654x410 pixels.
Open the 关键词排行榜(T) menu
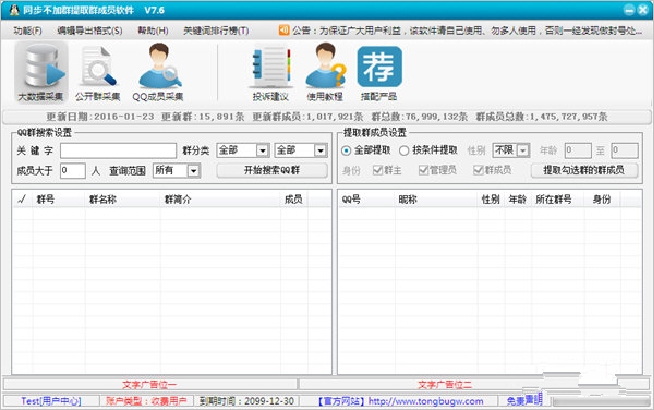[x=216, y=30]
